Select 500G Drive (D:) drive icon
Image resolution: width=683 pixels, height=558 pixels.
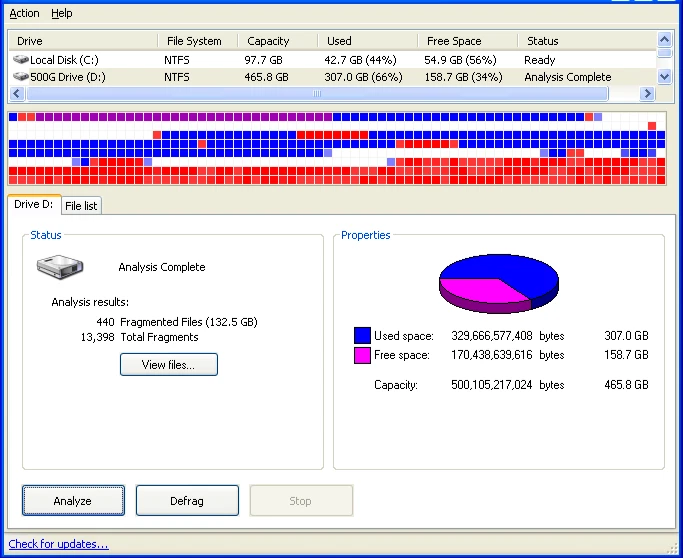[x=20, y=77]
